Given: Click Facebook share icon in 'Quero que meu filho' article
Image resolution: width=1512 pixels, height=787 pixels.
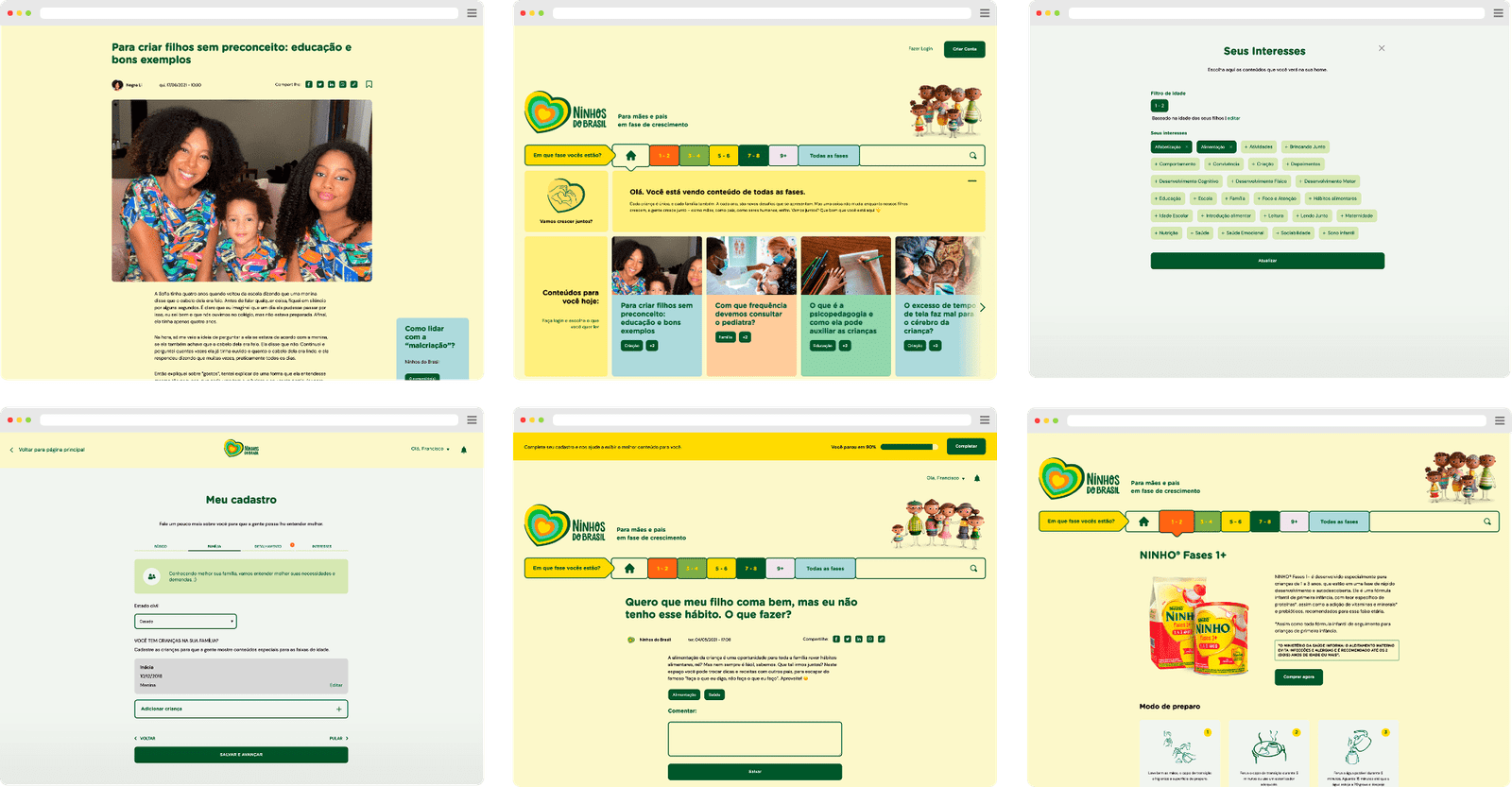Looking at the screenshot, I should pyautogui.click(x=836, y=639).
